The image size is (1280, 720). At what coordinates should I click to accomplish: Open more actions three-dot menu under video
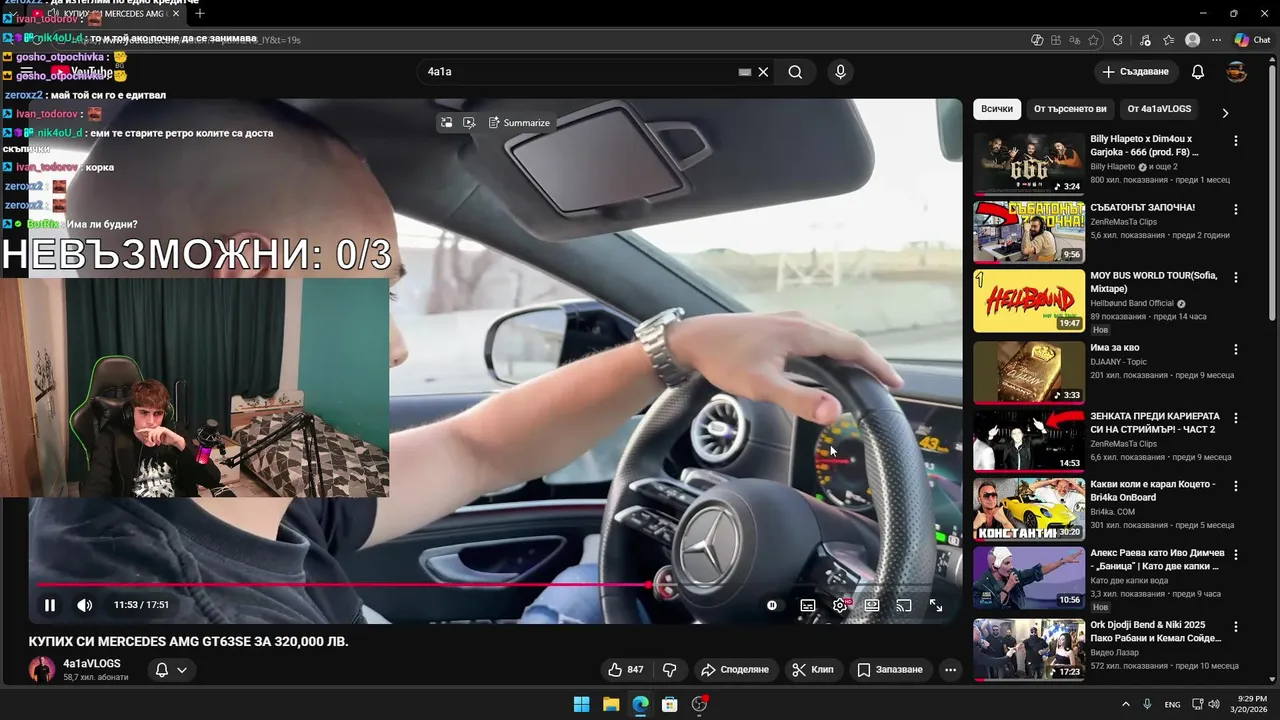click(951, 669)
